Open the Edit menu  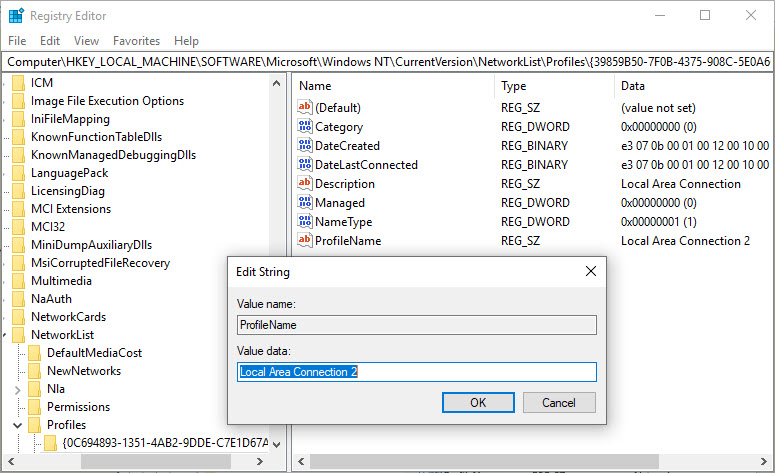pyautogui.click(x=50, y=41)
